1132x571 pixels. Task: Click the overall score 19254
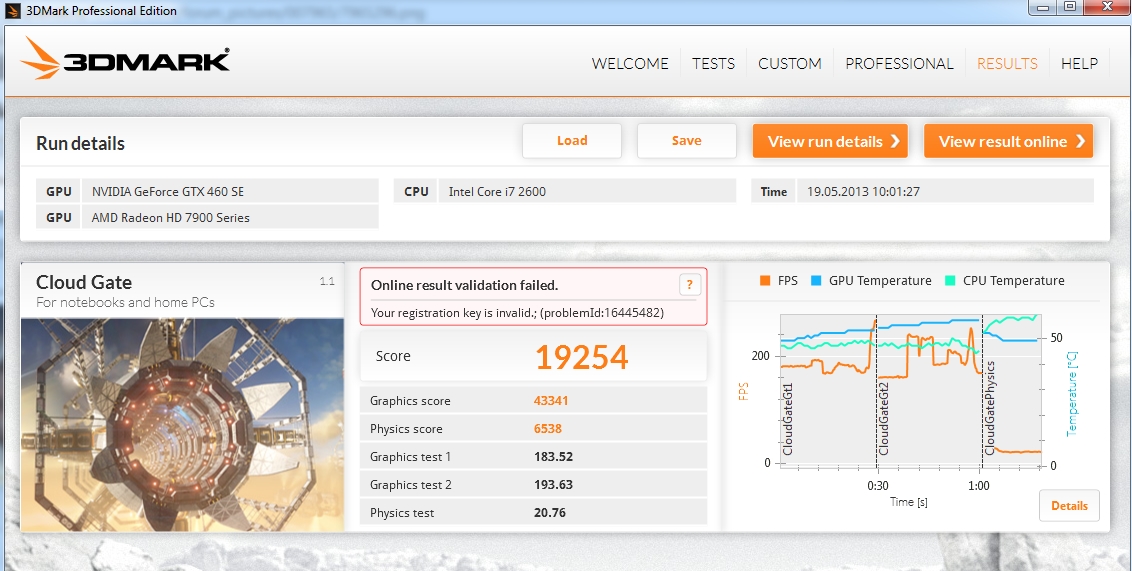pyautogui.click(x=581, y=357)
